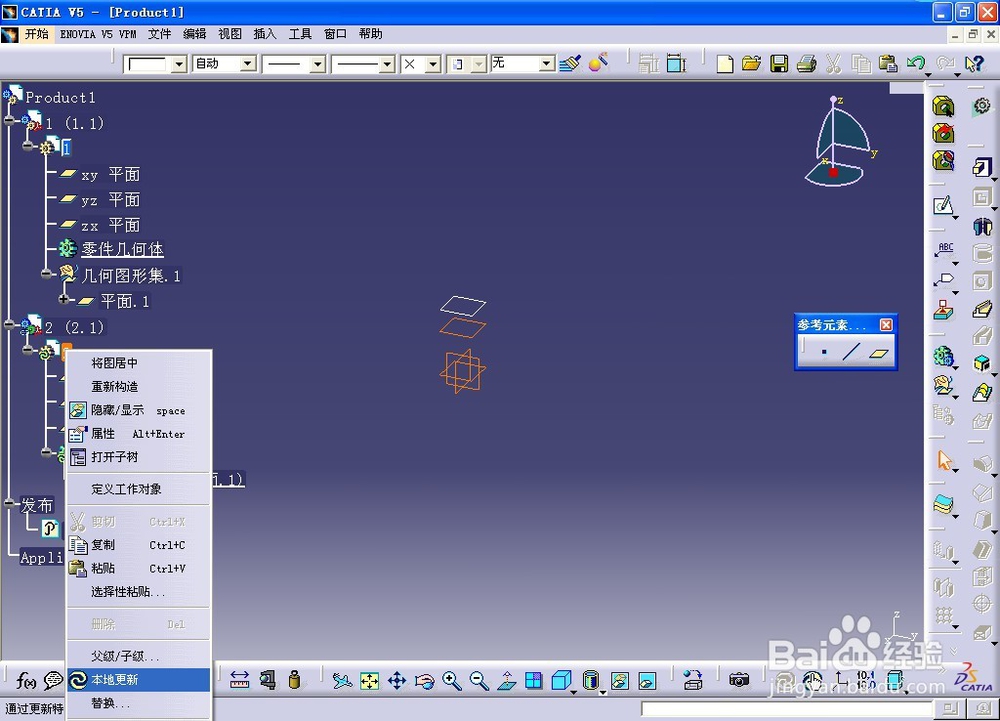Close the reference elements floating toolbar
Image resolution: width=1000 pixels, height=721 pixels.
click(886, 325)
